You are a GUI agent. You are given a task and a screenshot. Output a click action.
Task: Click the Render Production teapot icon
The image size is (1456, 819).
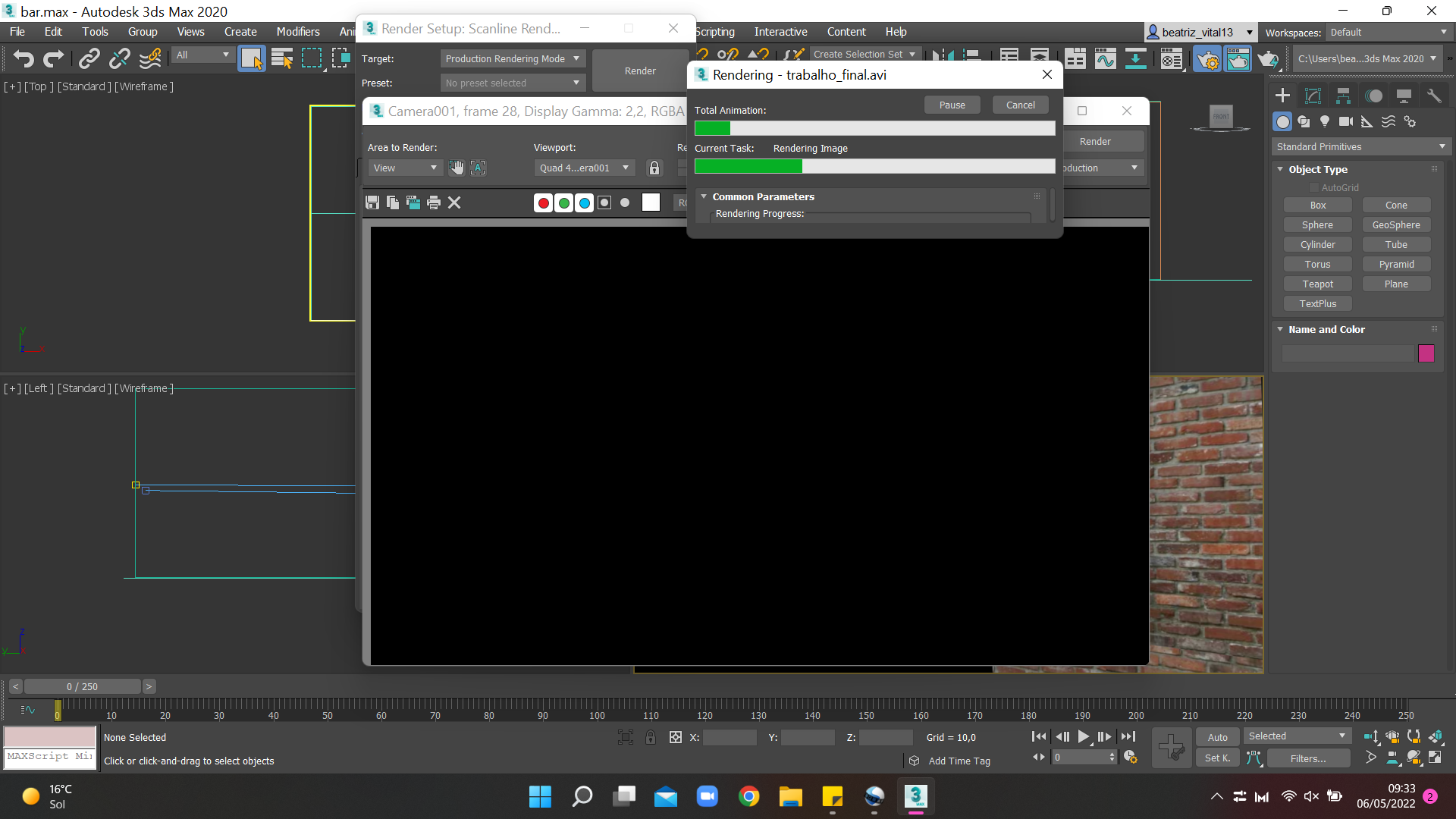coord(1268,58)
